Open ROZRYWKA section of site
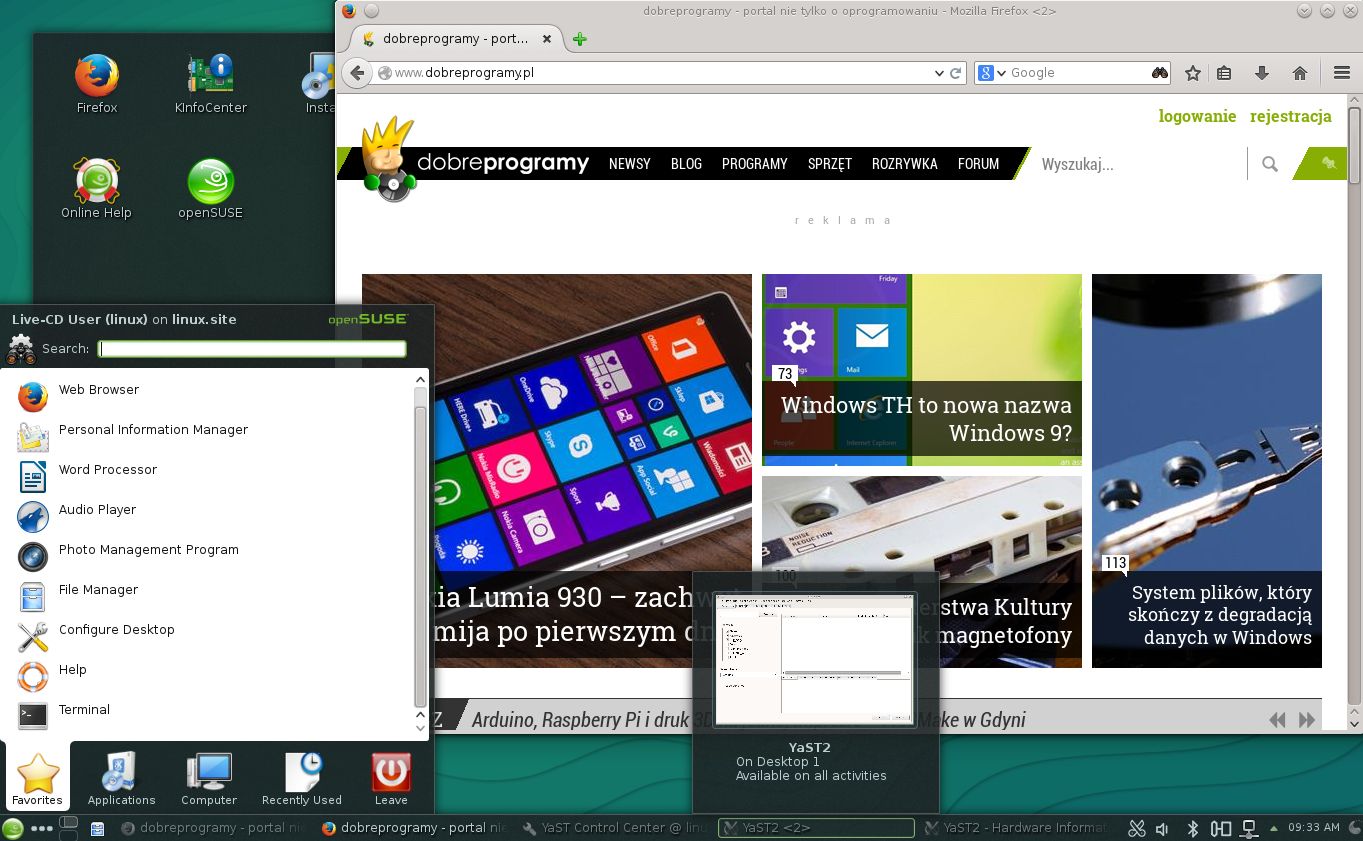Viewport: 1363px width, 841px height. (905, 164)
